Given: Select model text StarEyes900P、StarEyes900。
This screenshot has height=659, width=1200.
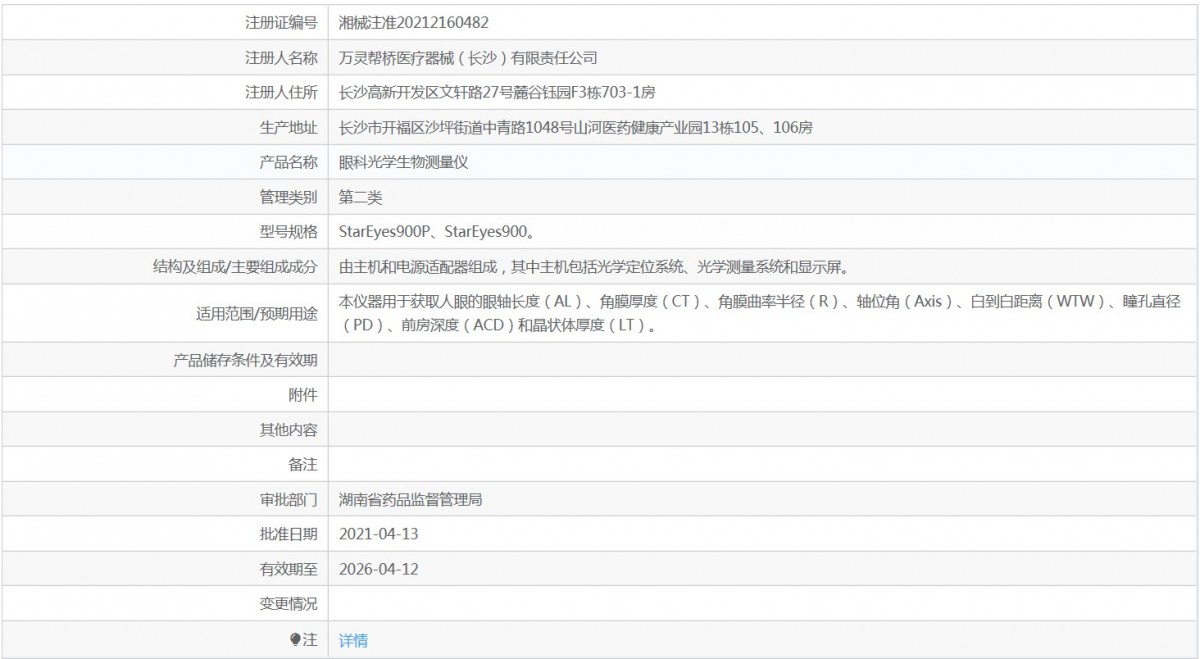Looking at the screenshot, I should 437,232.
